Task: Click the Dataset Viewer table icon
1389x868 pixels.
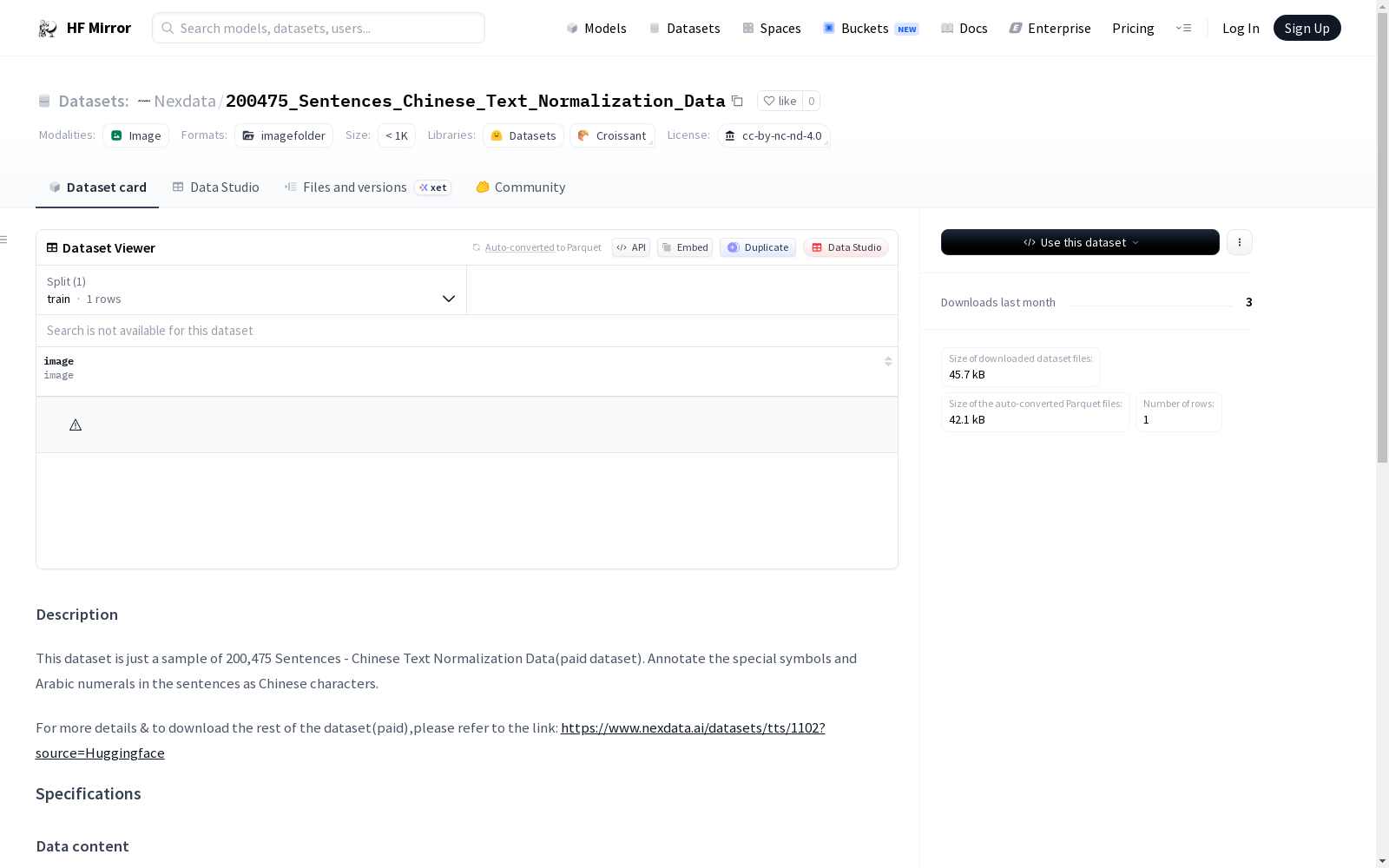Action: coord(52,247)
